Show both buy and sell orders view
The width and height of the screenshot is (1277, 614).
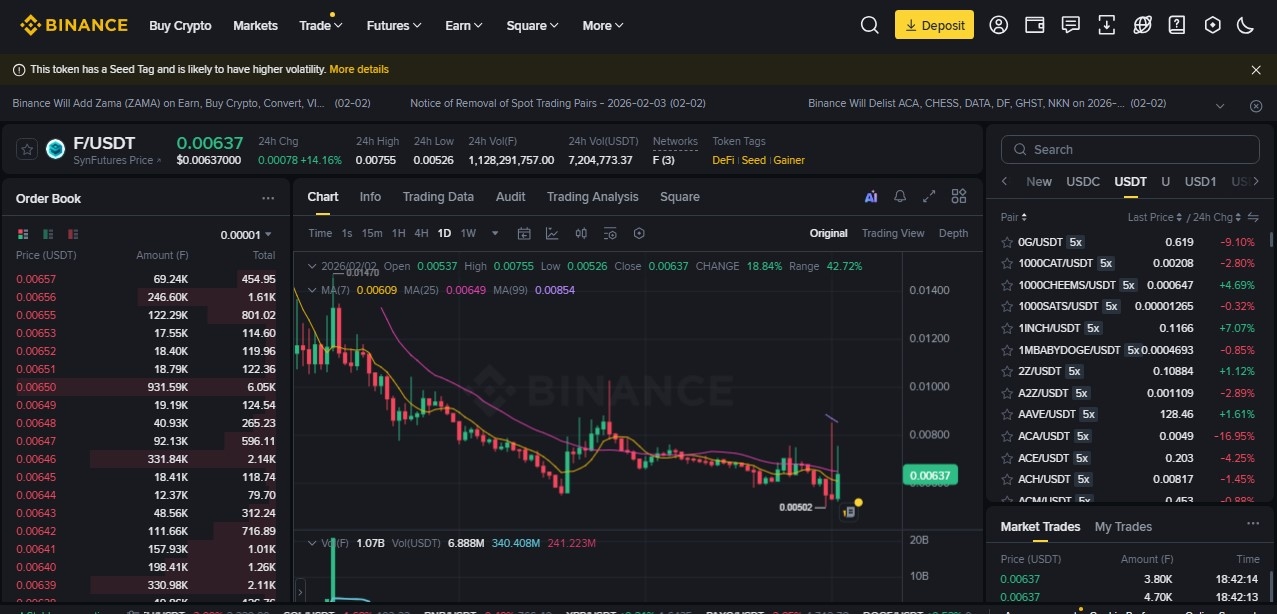coord(23,234)
